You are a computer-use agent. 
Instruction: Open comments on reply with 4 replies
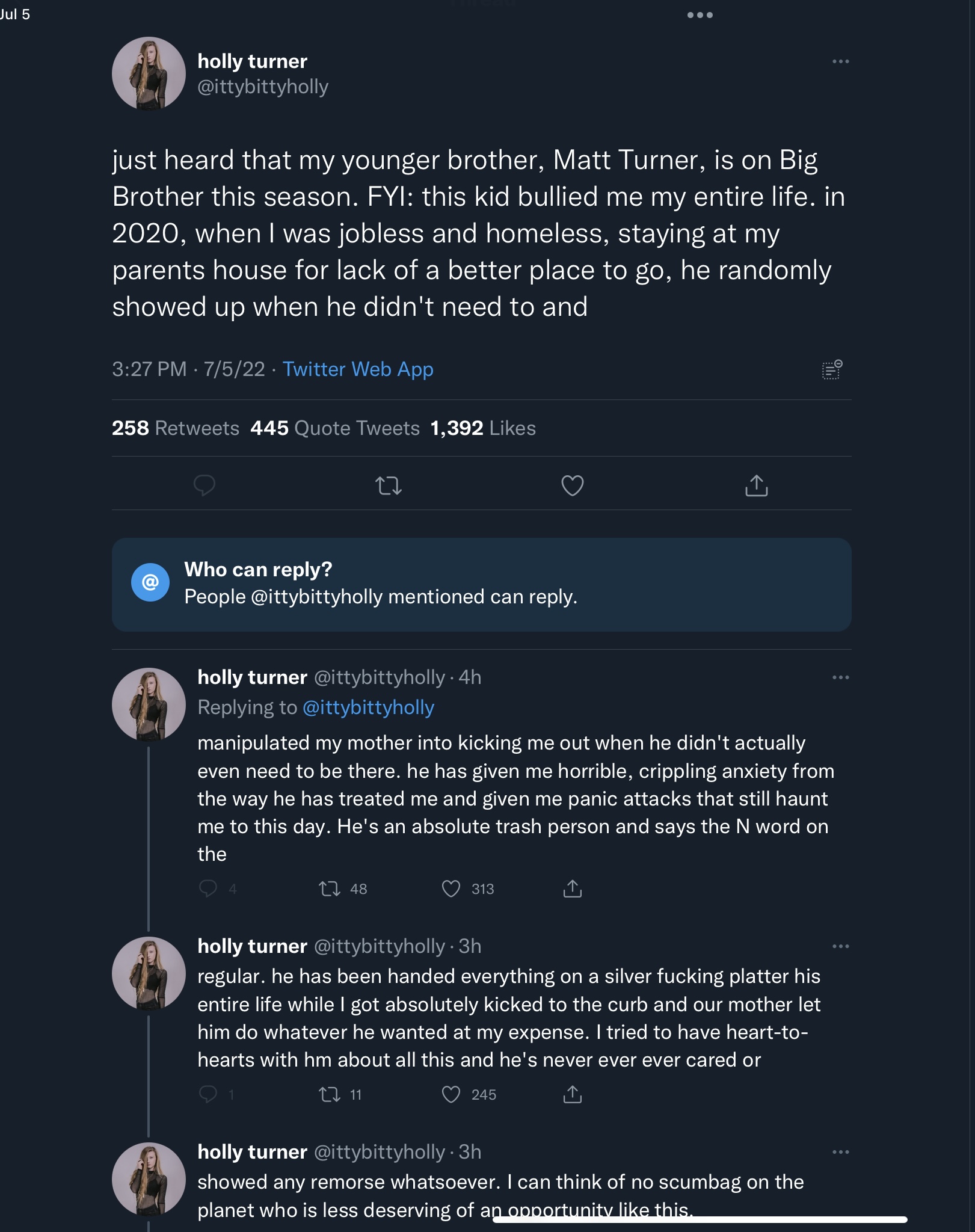(208, 889)
